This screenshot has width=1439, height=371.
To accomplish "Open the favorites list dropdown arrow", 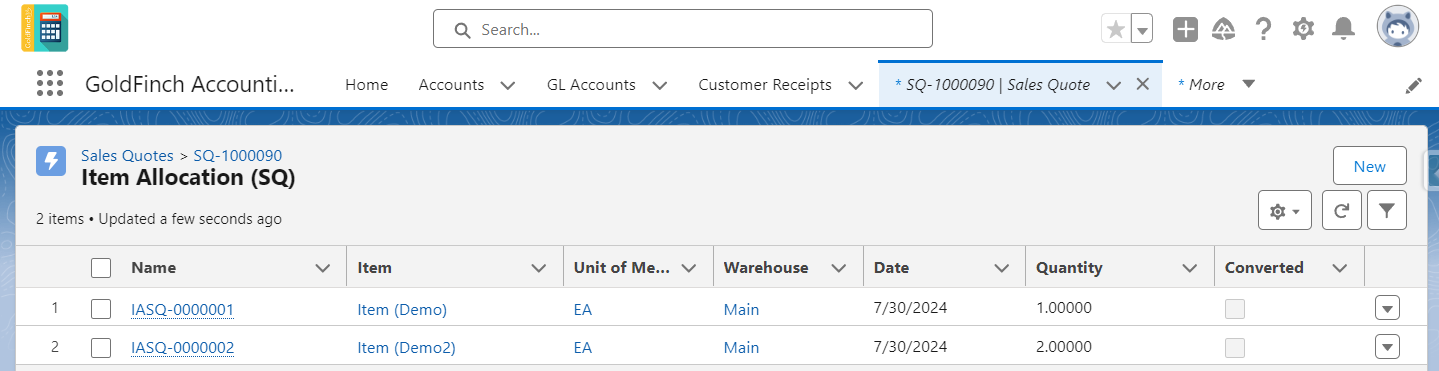I will click(x=1142, y=29).
